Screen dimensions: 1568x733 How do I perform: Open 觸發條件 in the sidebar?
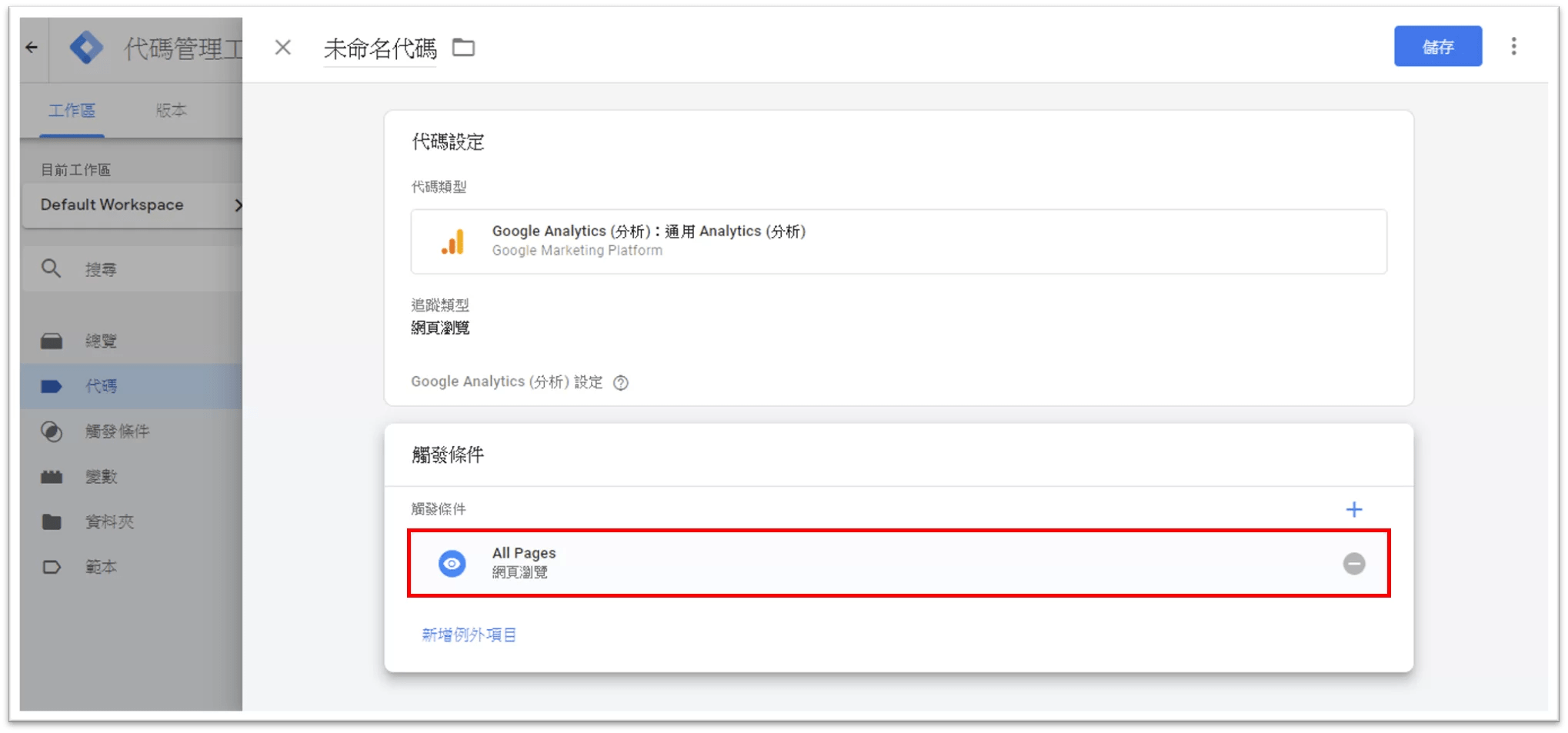click(x=132, y=431)
